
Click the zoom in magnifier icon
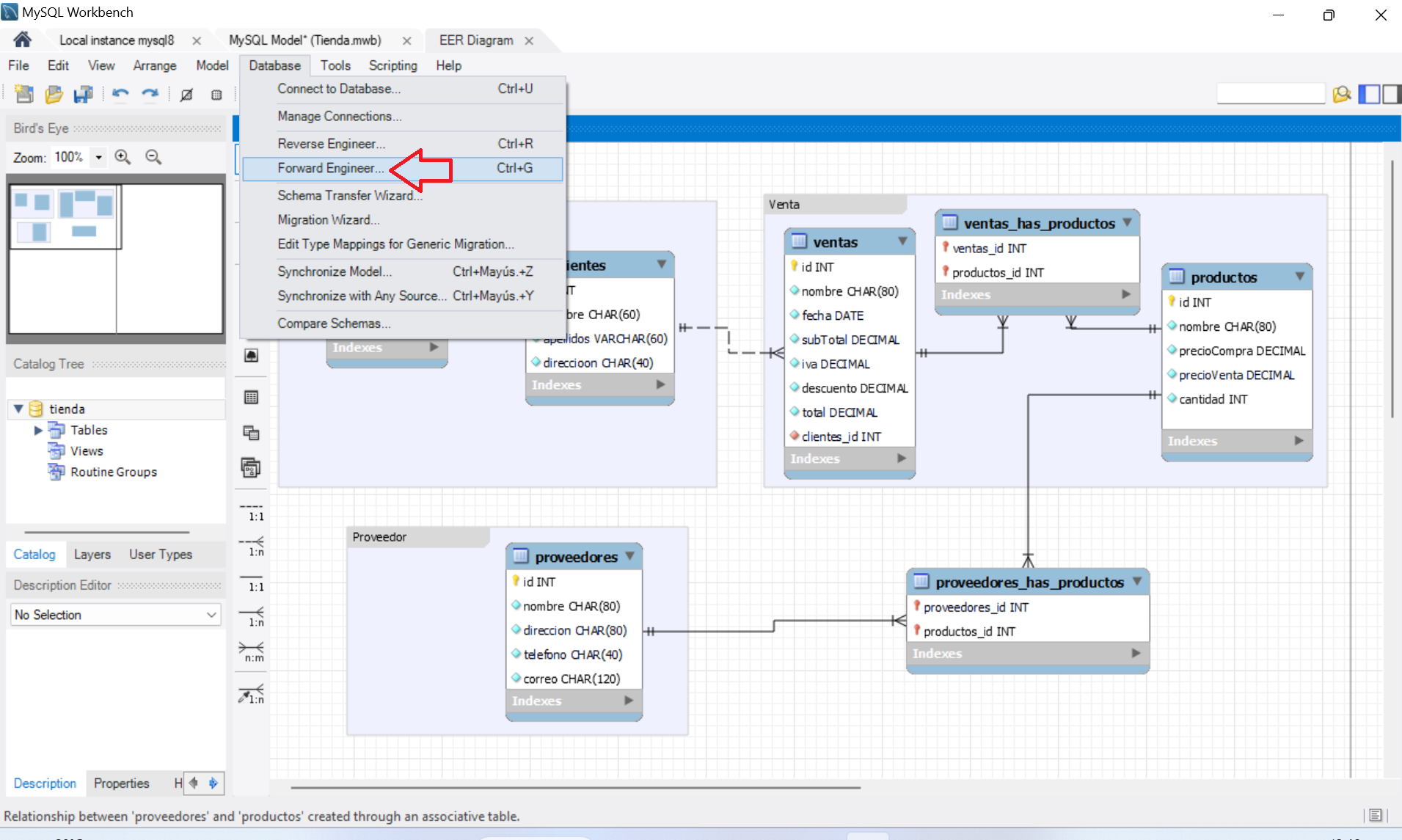(x=123, y=157)
